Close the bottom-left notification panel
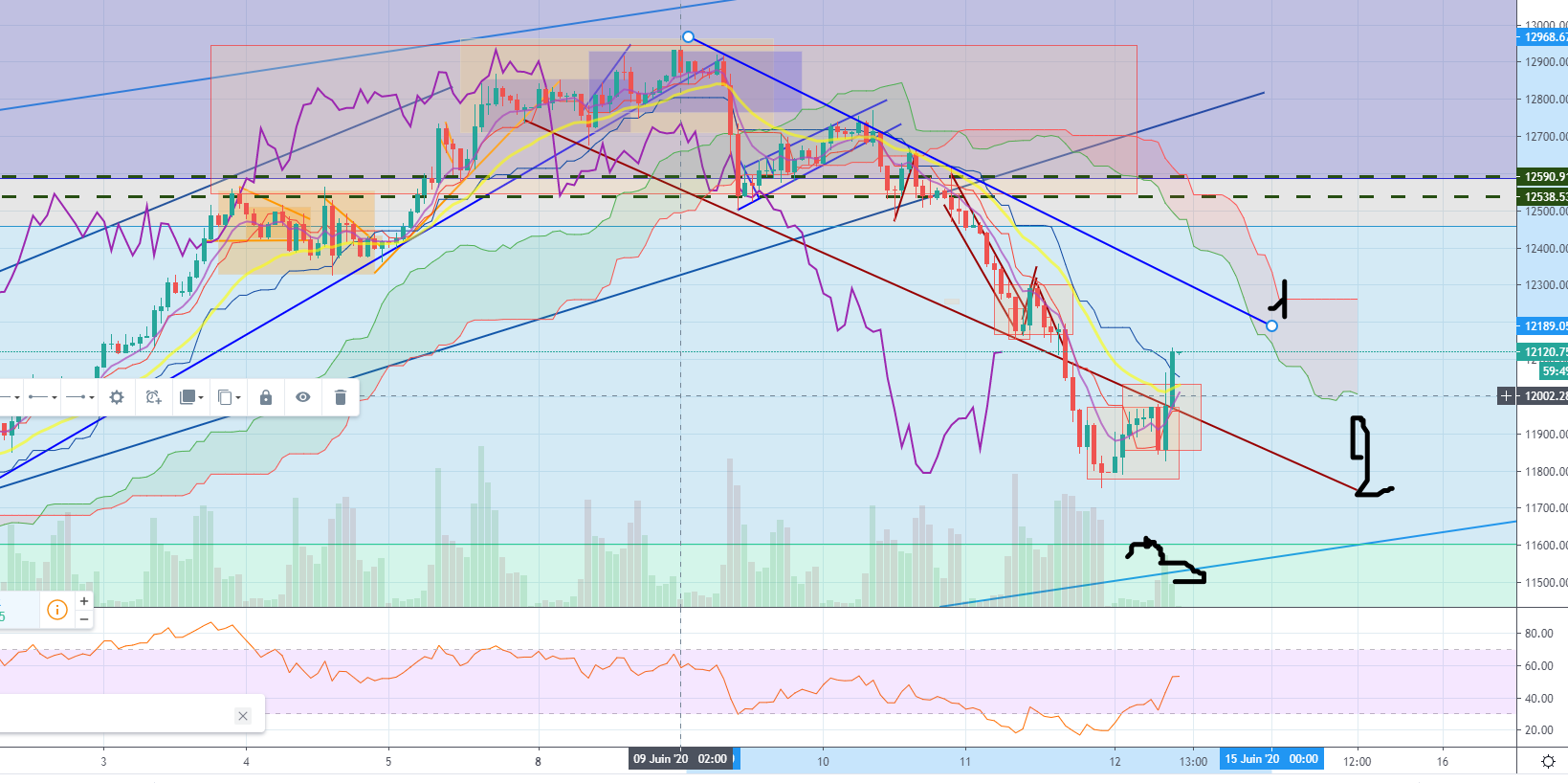 pos(243,716)
